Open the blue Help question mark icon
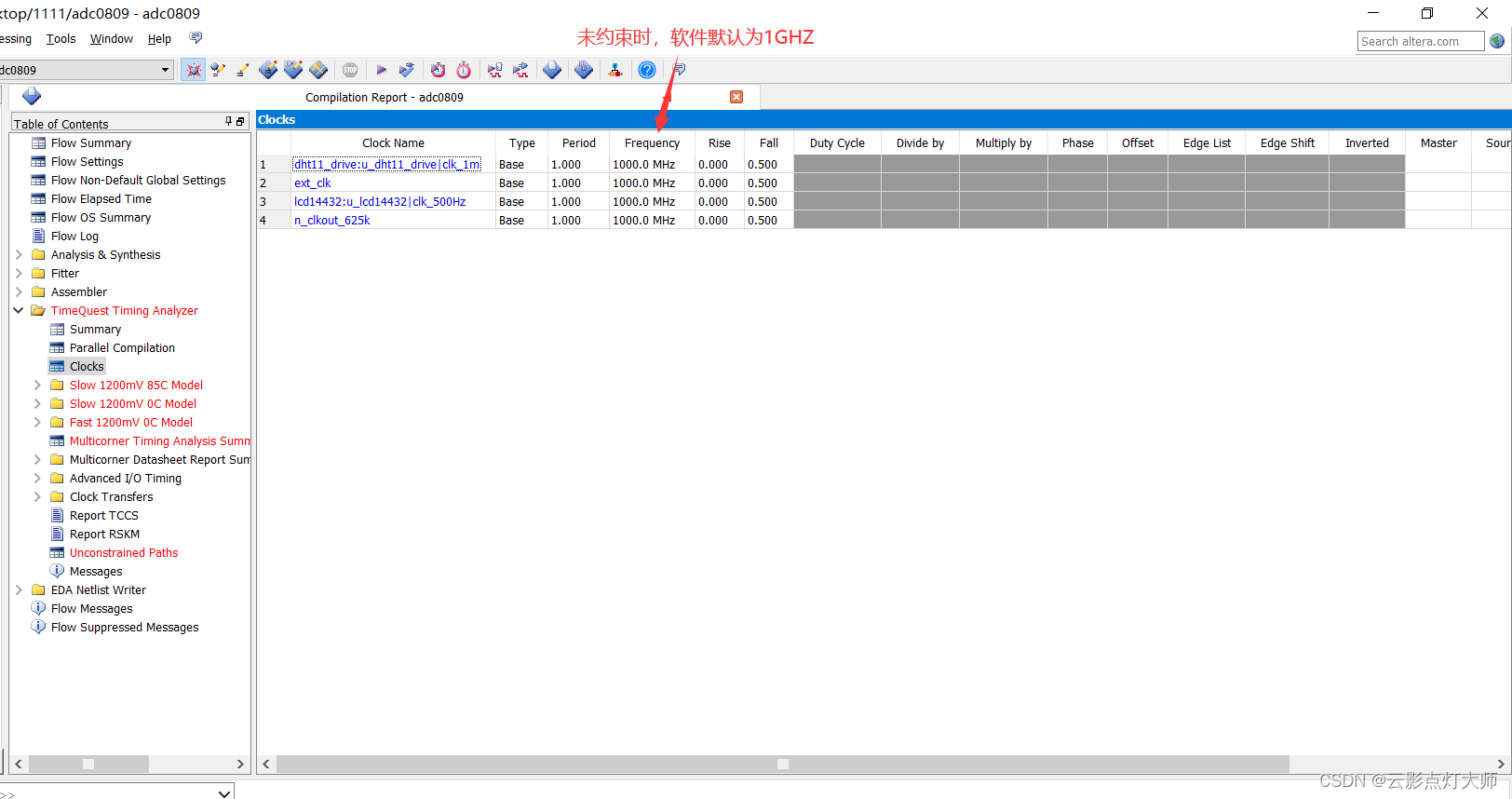This screenshot has width=1512, height=799. pos(647,70)
